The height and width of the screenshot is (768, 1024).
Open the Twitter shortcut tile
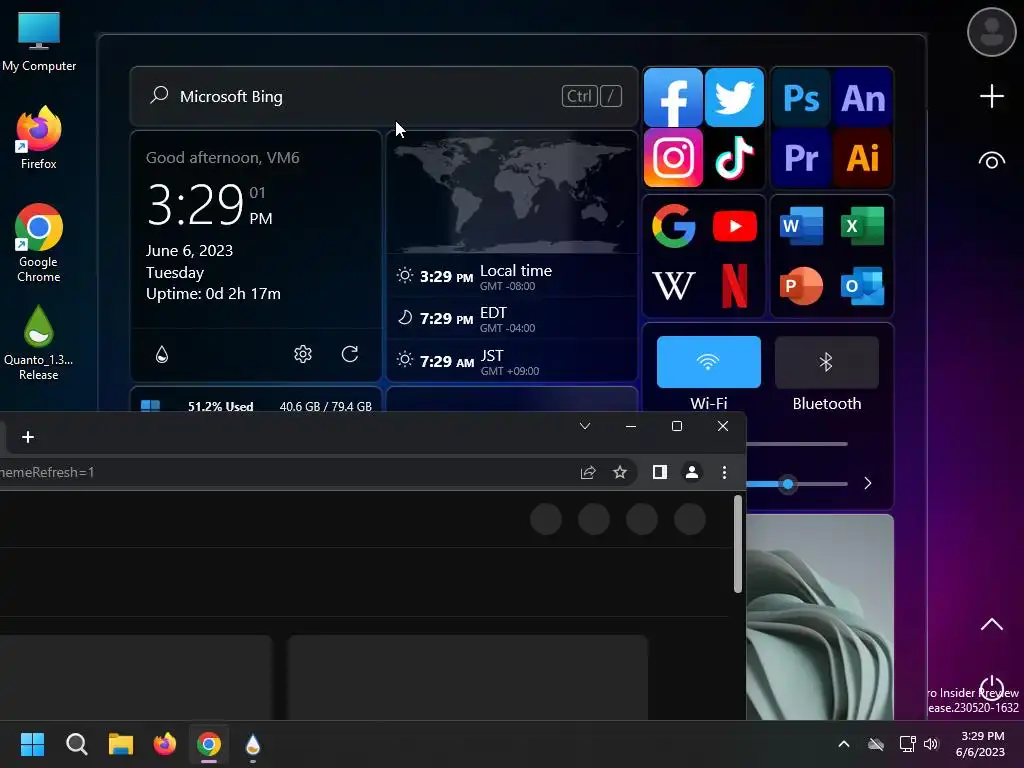[x=734, y=97]
